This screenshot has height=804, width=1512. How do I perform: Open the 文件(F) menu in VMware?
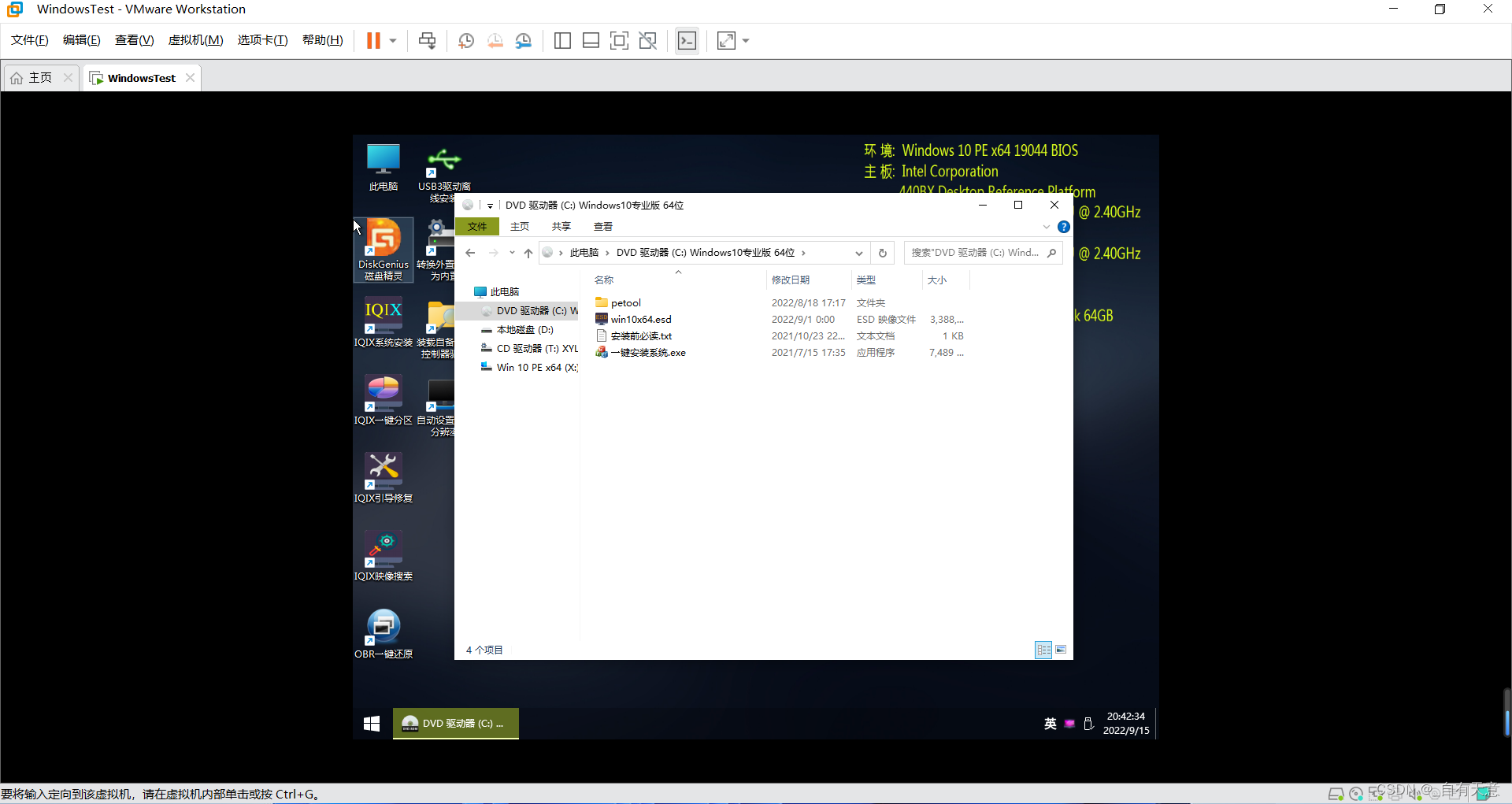[30, 40]
